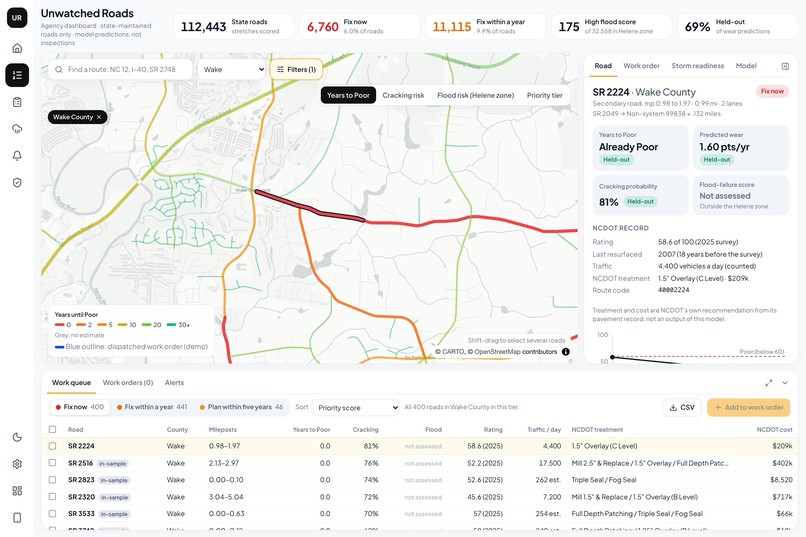Open the home icon in sidebar
The width and height of the screenshot is (806, 537).
(17, 48)
